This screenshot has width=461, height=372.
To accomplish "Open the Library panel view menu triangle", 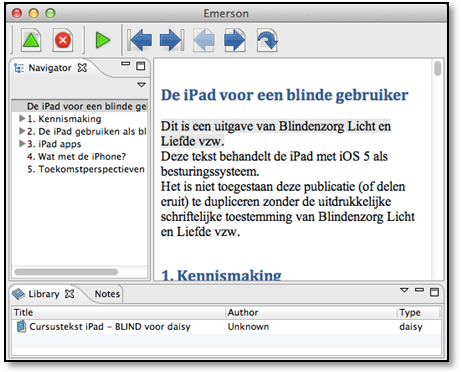I will coord(404,290).
